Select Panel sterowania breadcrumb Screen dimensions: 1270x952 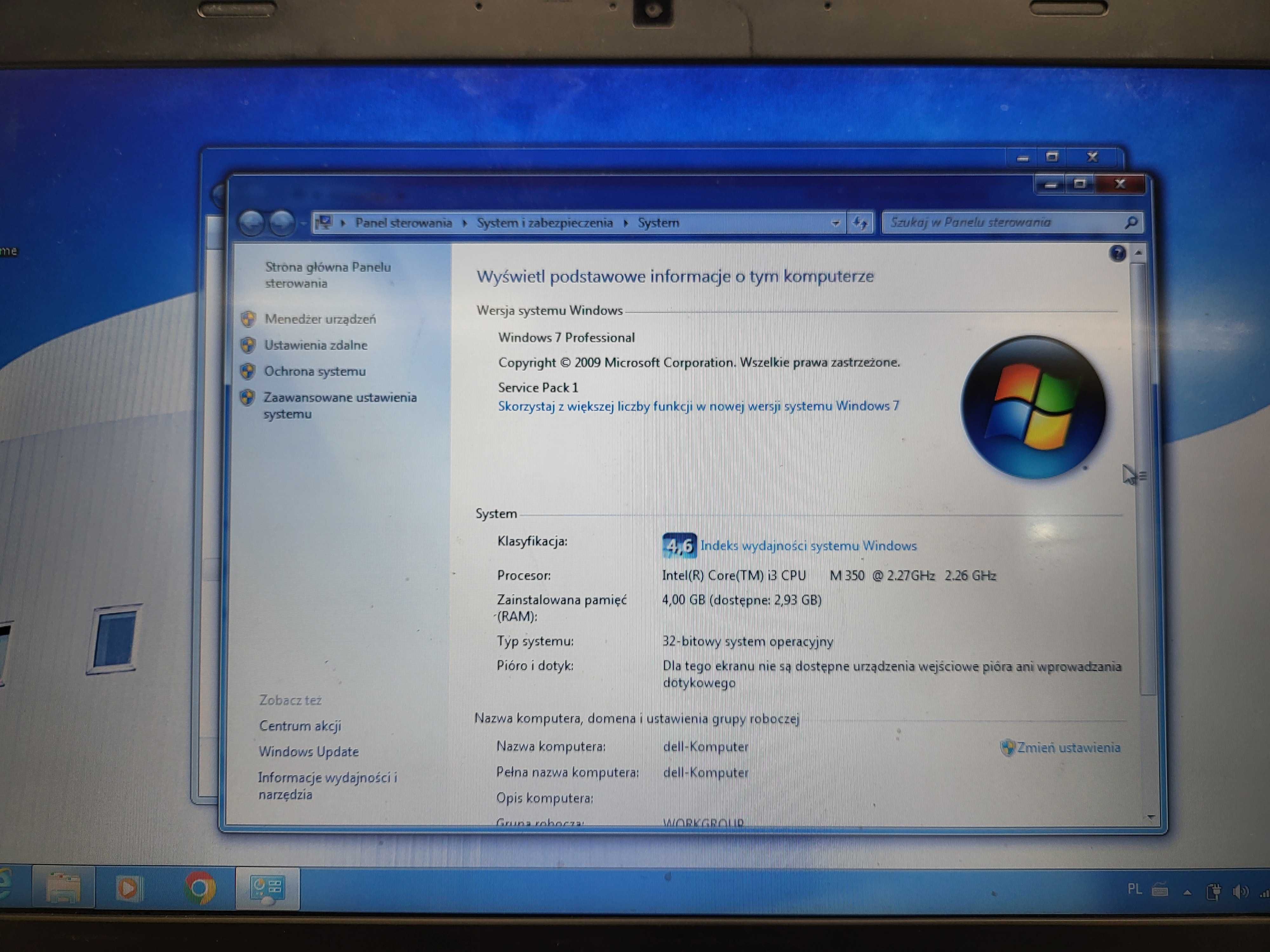[x=403, y=223]
